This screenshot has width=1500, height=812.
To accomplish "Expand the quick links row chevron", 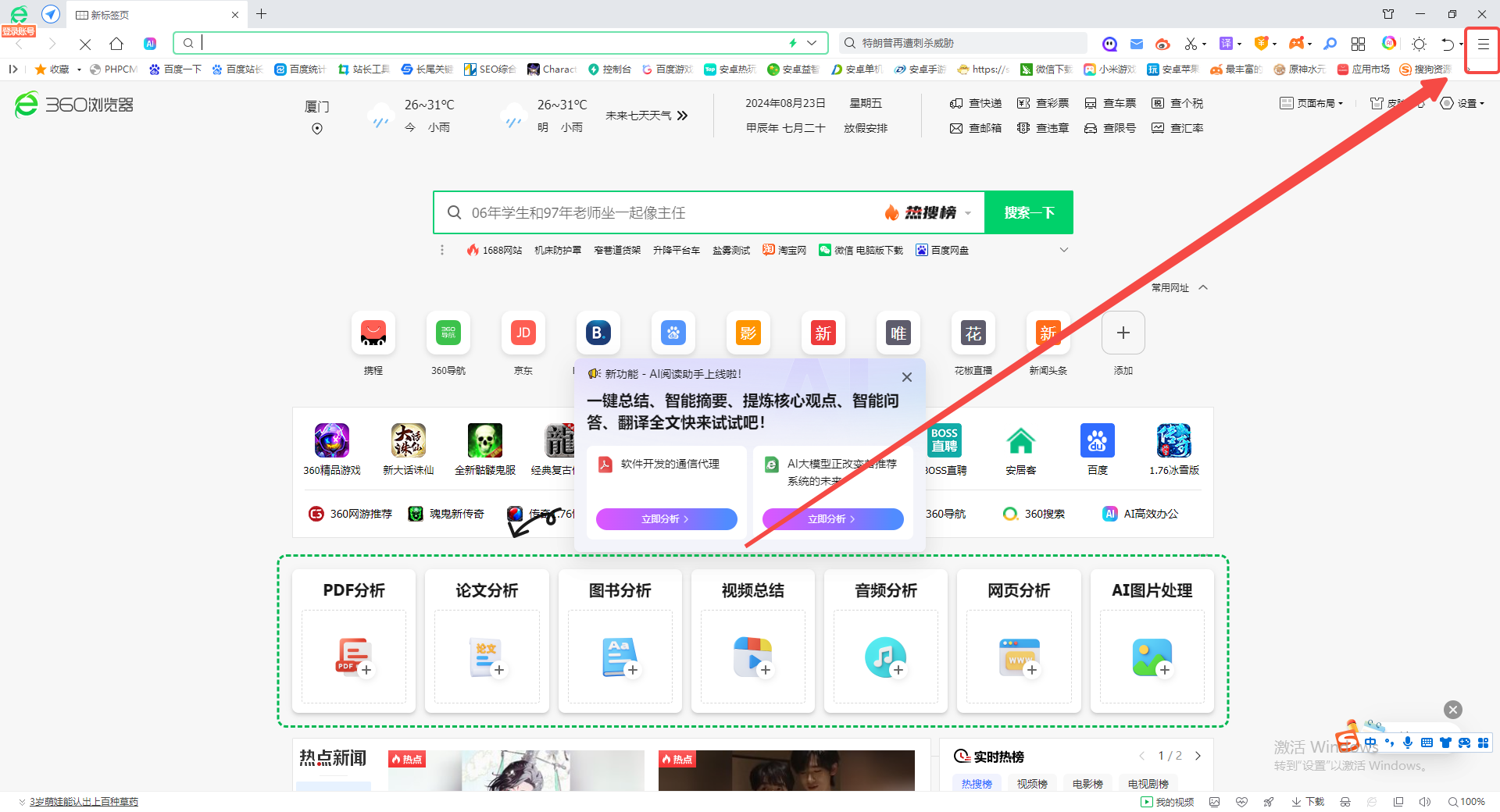I will [x=1063, y=250].
